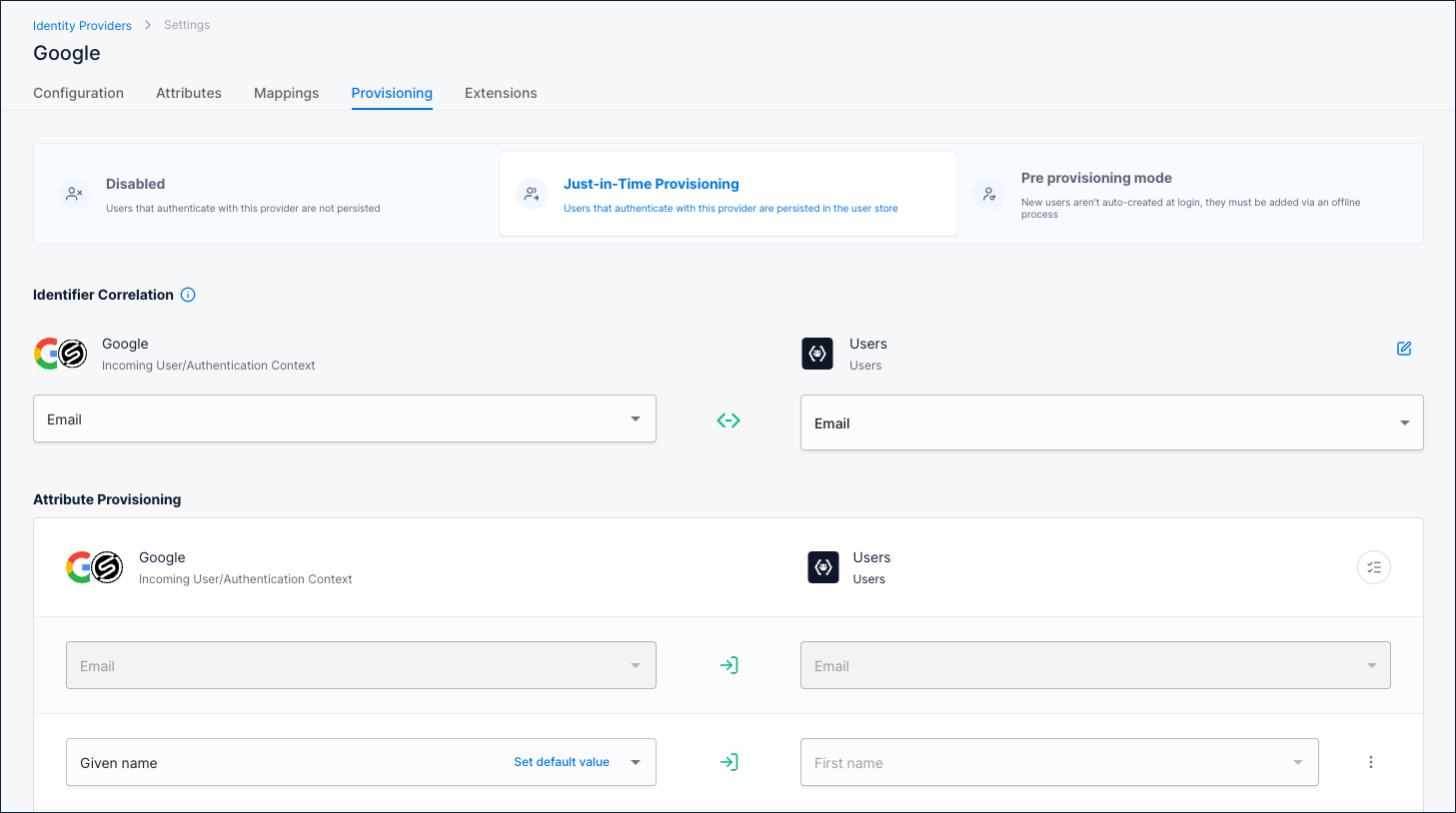Click the green provisioning arrow on Email row
The height and width of the screenshot is (813, 1456).
pyautogui.click(x=728, y=664)
